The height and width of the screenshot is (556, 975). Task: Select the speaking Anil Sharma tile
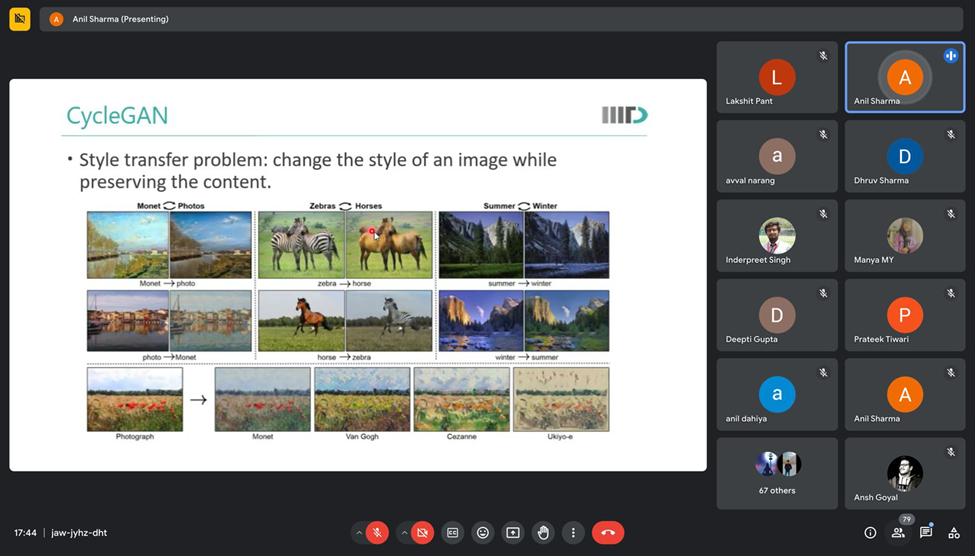tap(905, 77)
